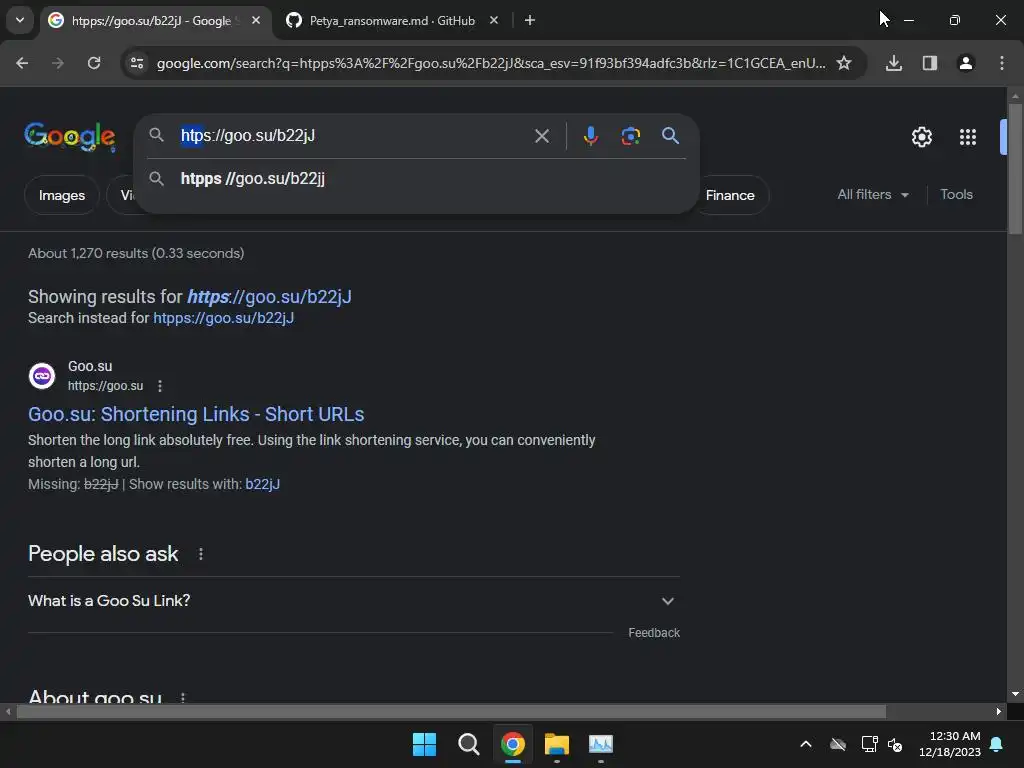This screenshot has height=768, width=1024.
Task: Select the https://goo.su URL text
Action: point(105,386)
